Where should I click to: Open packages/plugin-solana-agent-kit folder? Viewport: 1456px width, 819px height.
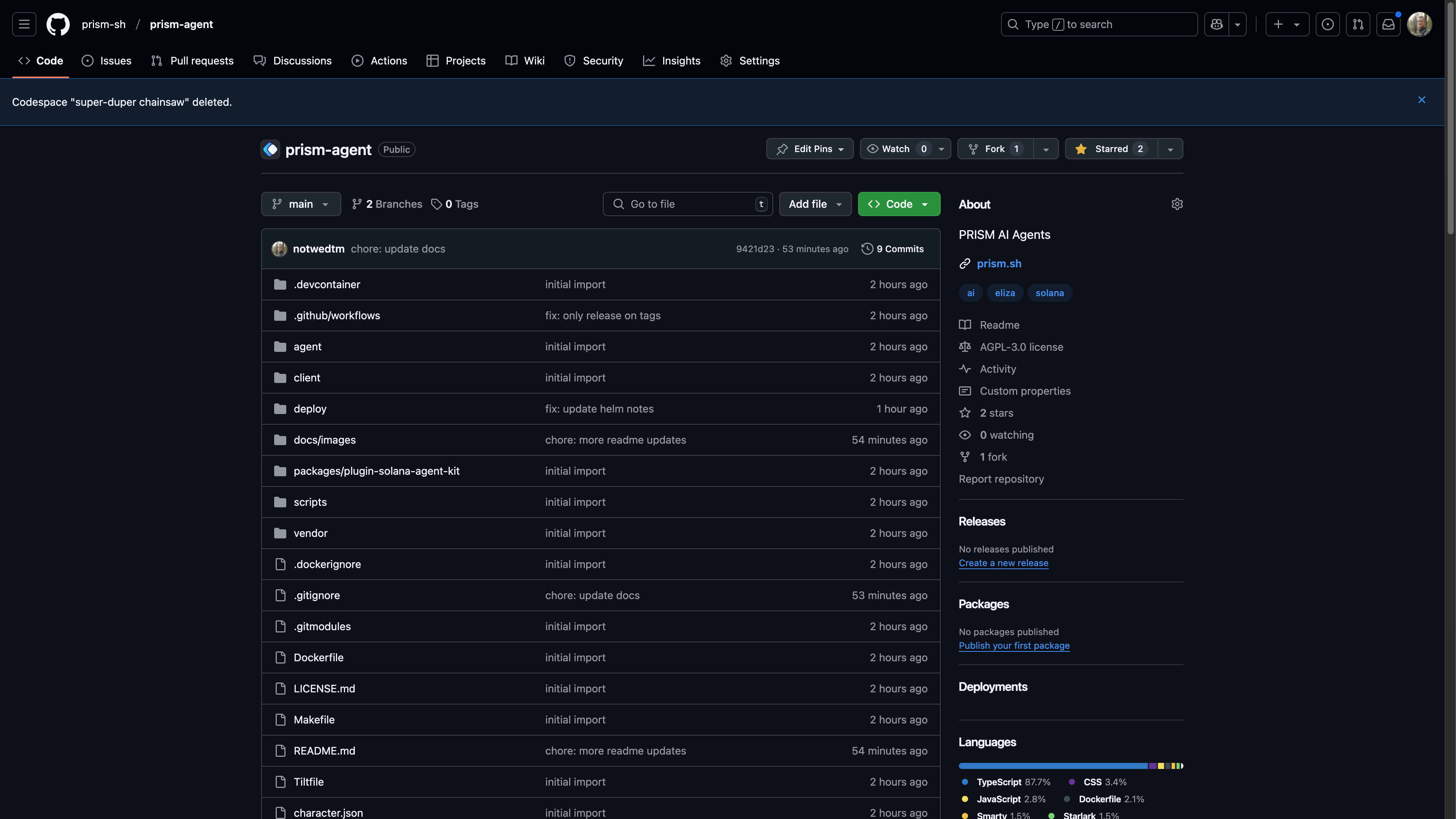pos(377,471)
